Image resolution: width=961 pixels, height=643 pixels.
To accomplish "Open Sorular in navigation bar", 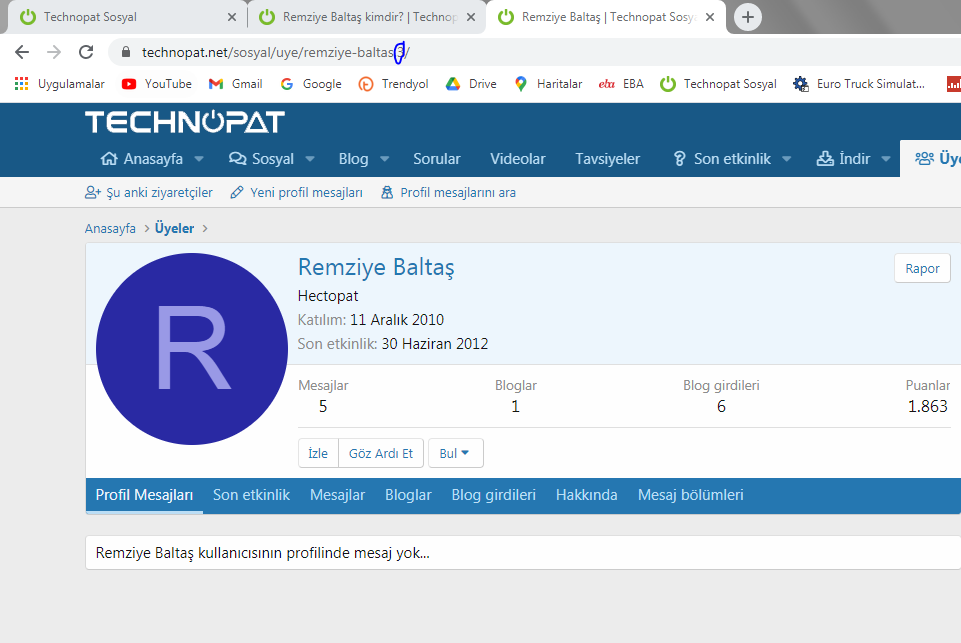I will point(436,159).
